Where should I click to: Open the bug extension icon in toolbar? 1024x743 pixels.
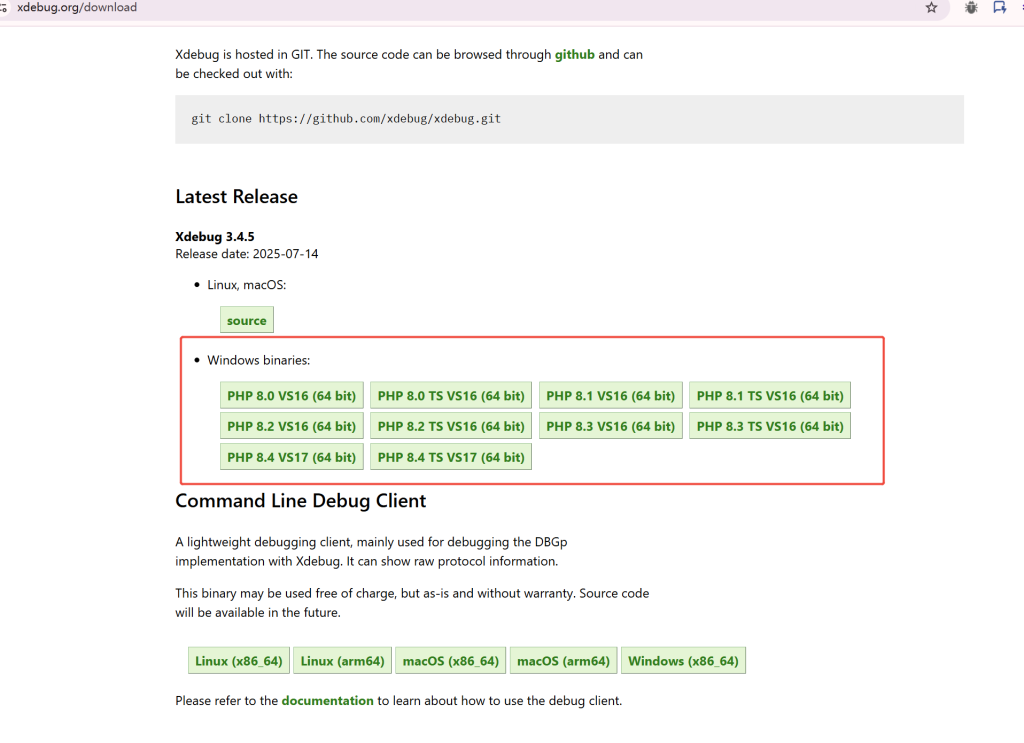coord(971,8)
